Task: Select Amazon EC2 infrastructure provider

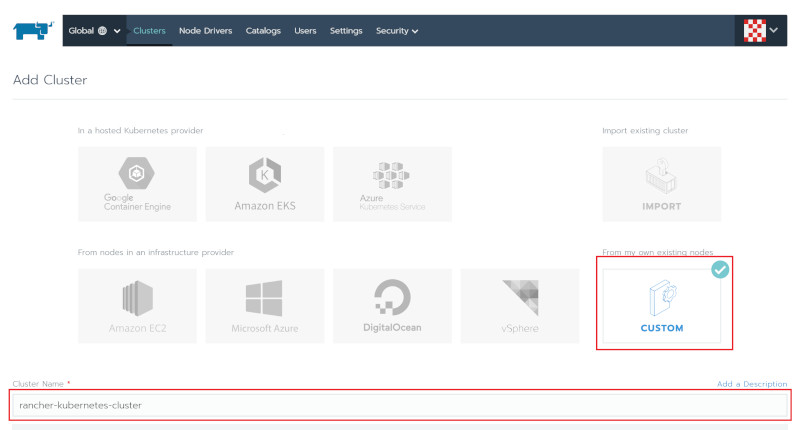Action: pos(137,306)
